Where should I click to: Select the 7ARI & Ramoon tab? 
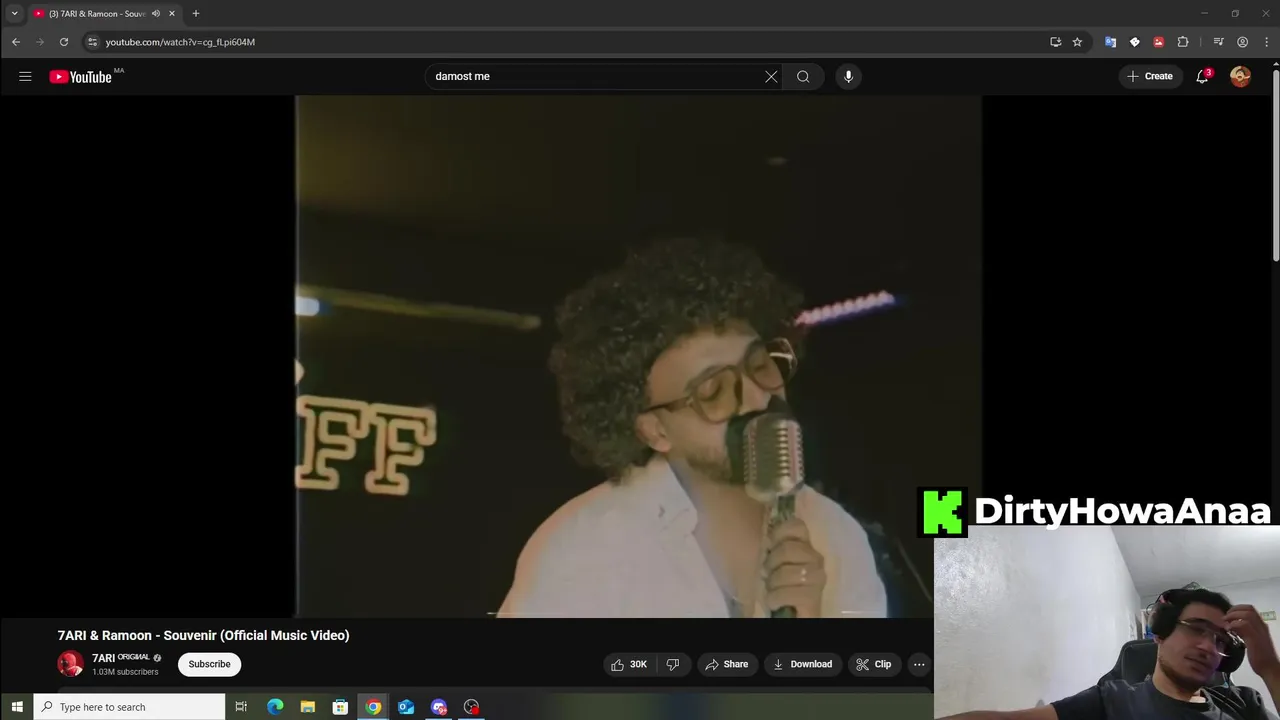pos(98,14)
